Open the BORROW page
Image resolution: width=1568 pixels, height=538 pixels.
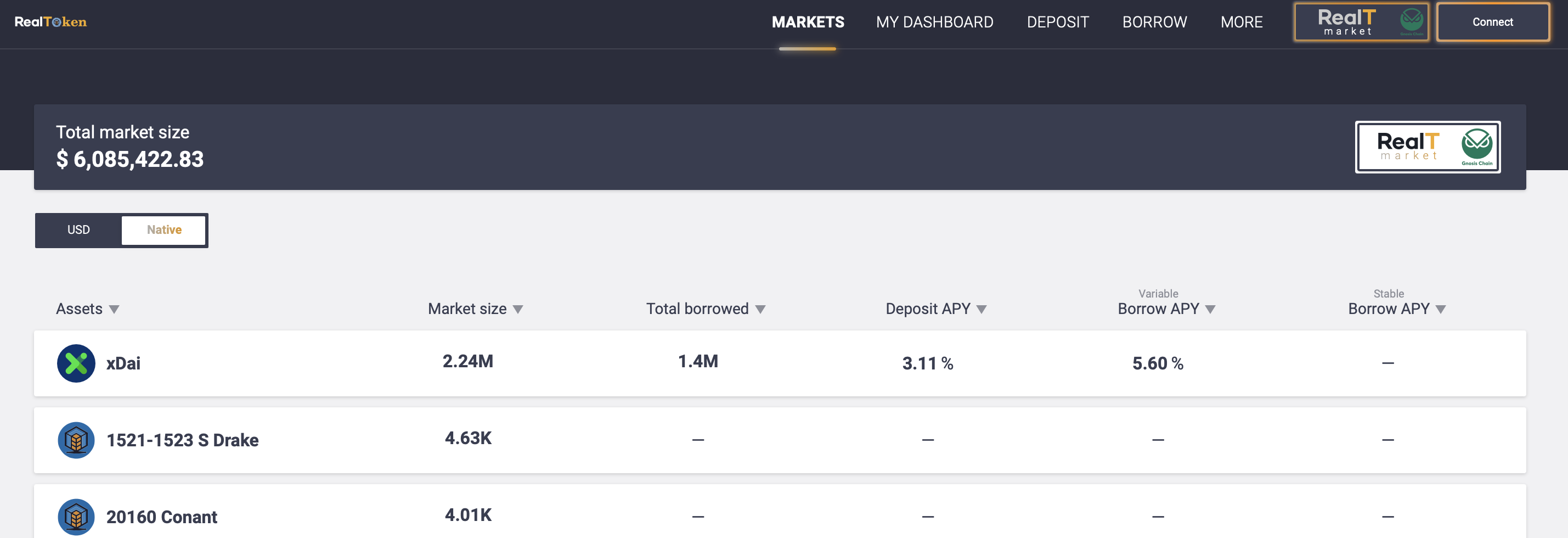[1154, 23]
